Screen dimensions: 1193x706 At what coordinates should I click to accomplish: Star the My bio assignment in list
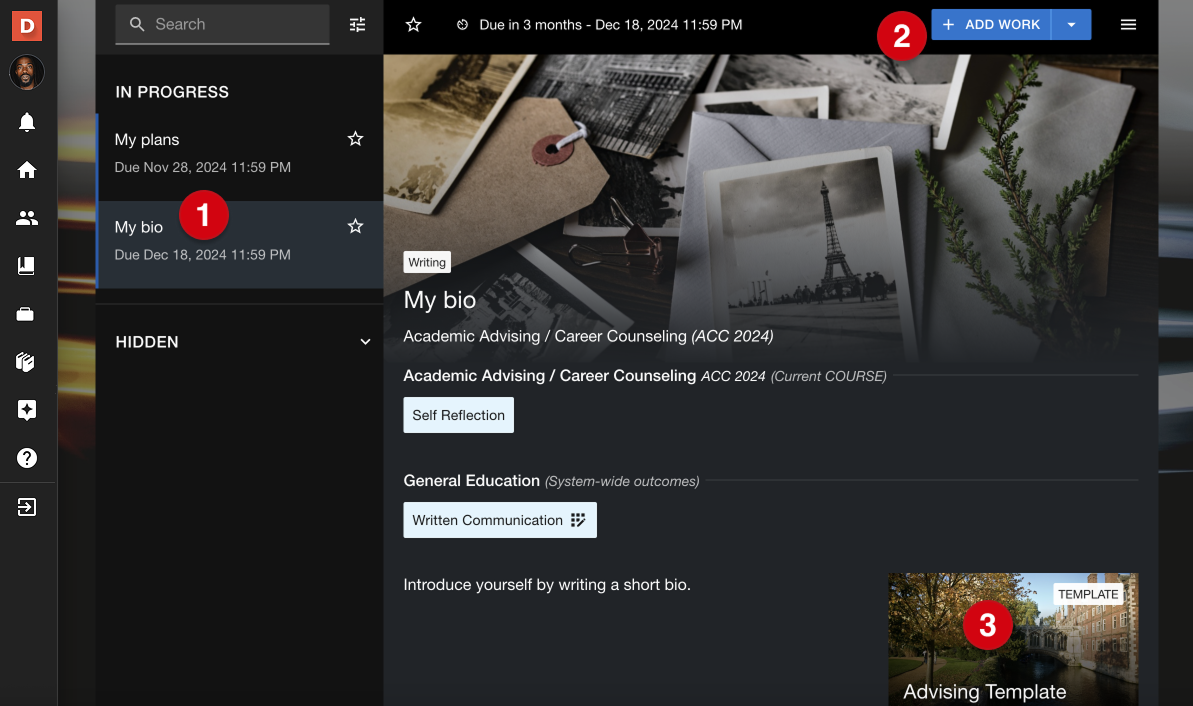(x=355, y=226)
